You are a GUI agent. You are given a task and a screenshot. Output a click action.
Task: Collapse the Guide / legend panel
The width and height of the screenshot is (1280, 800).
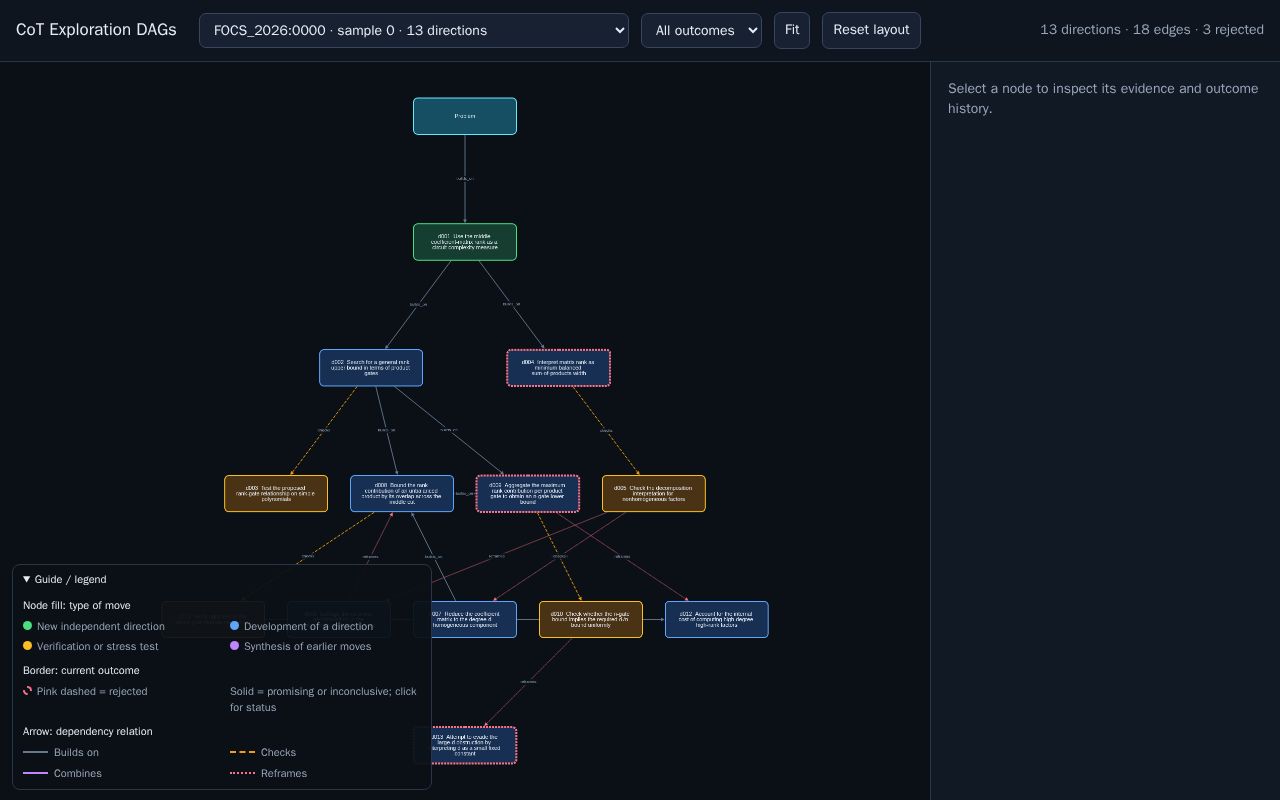click(x=65, y=579)
